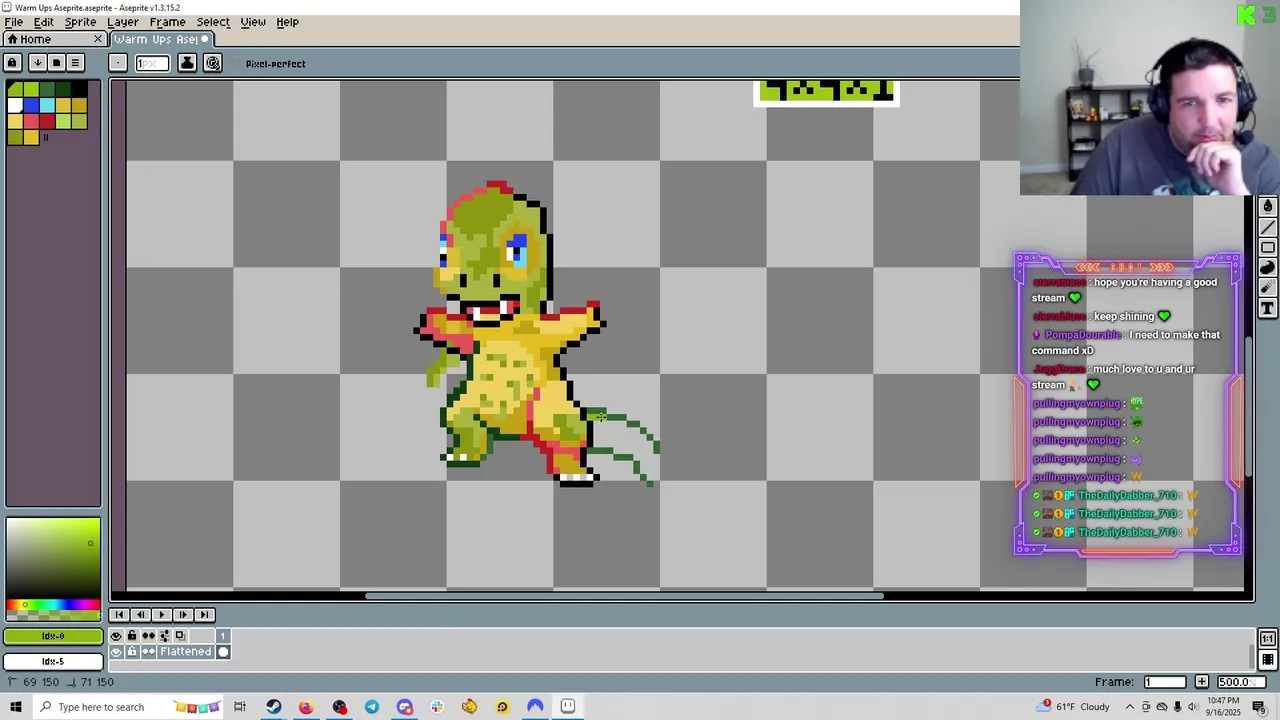Open the Frame menu
This screenshot has width=1280, height=720.
pyautogui.click(x=167, y=22)
